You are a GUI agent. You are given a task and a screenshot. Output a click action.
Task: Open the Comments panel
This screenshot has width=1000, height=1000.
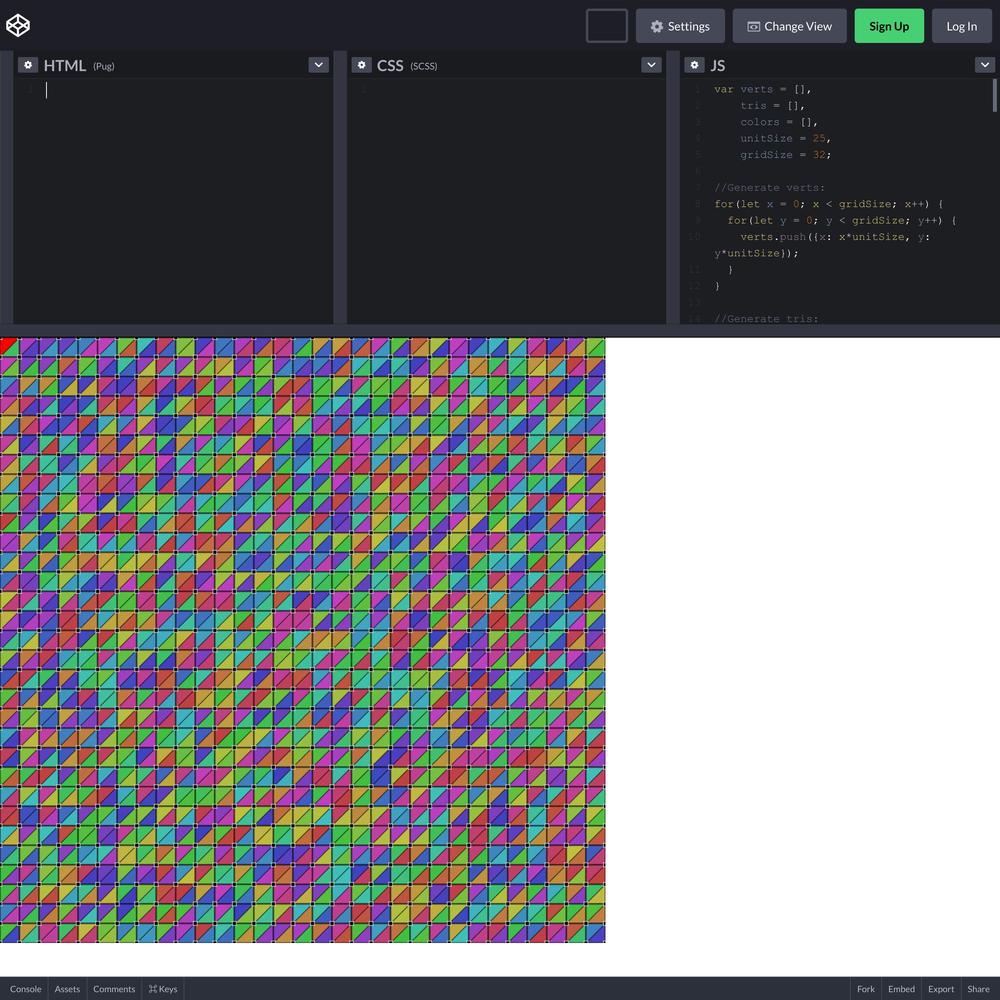coord(114,989)
